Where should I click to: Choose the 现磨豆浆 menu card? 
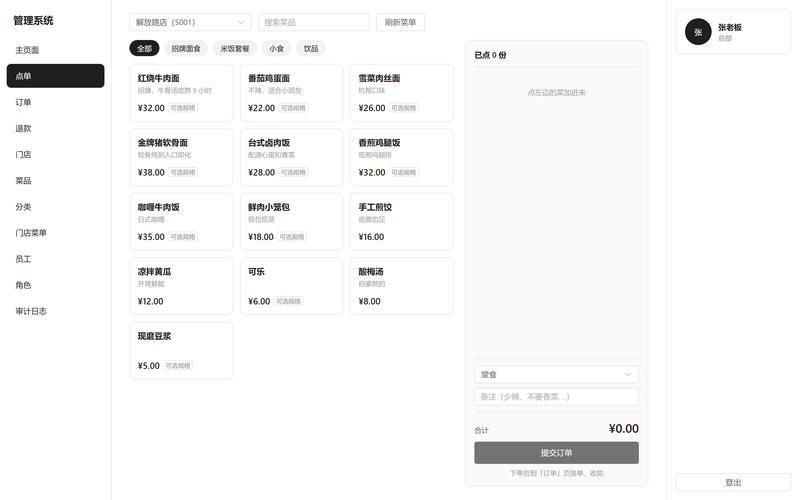(x=181, y=351)
